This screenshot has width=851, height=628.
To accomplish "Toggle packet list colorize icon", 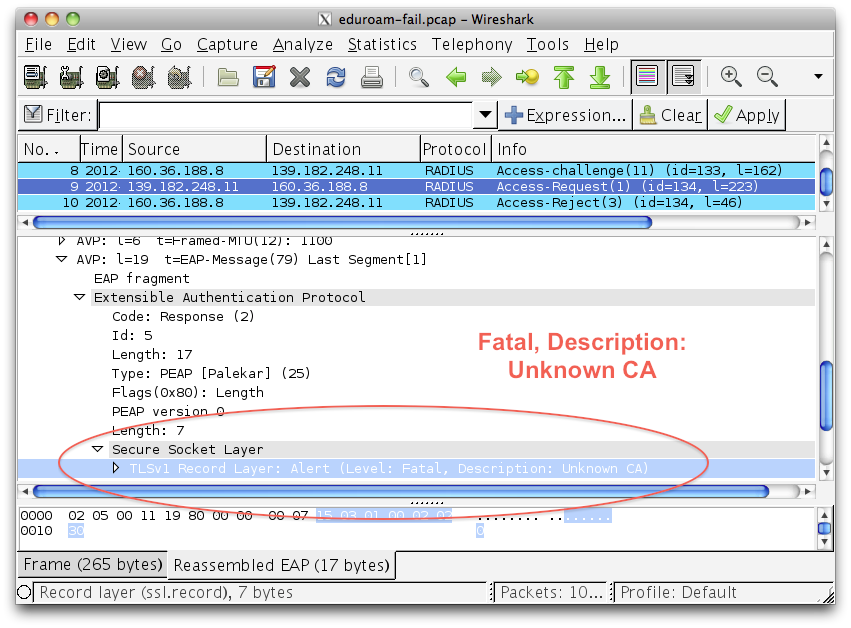I will pyautogui.click(x=647, y=76).
